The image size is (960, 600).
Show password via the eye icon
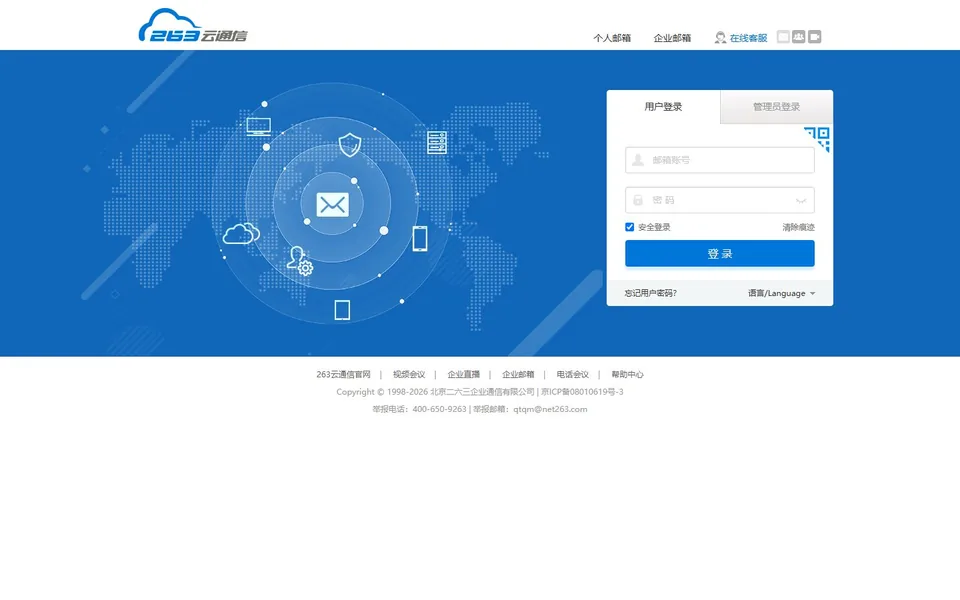click(801, 200)
